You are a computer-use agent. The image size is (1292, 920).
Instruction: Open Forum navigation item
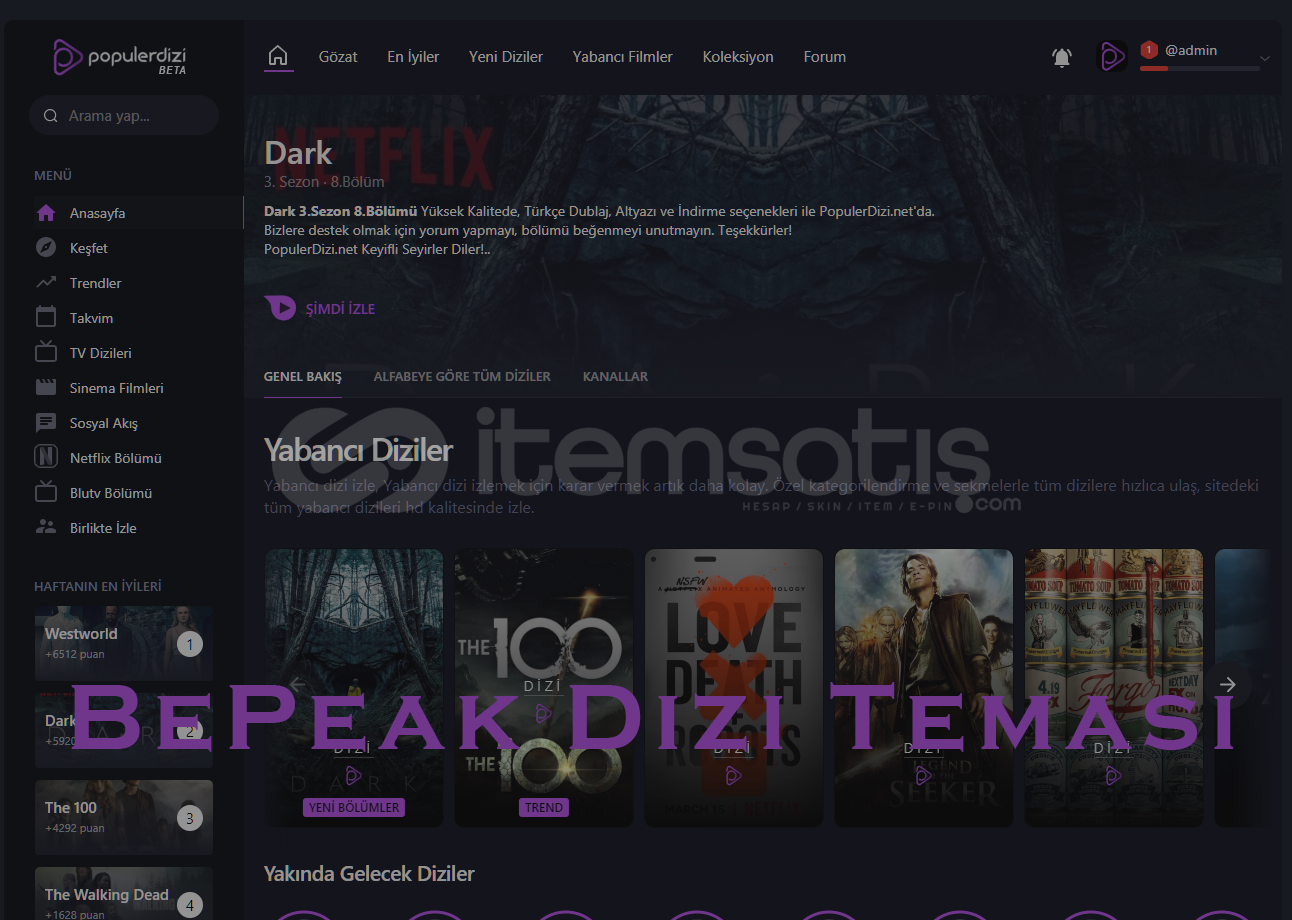(825, 57)
